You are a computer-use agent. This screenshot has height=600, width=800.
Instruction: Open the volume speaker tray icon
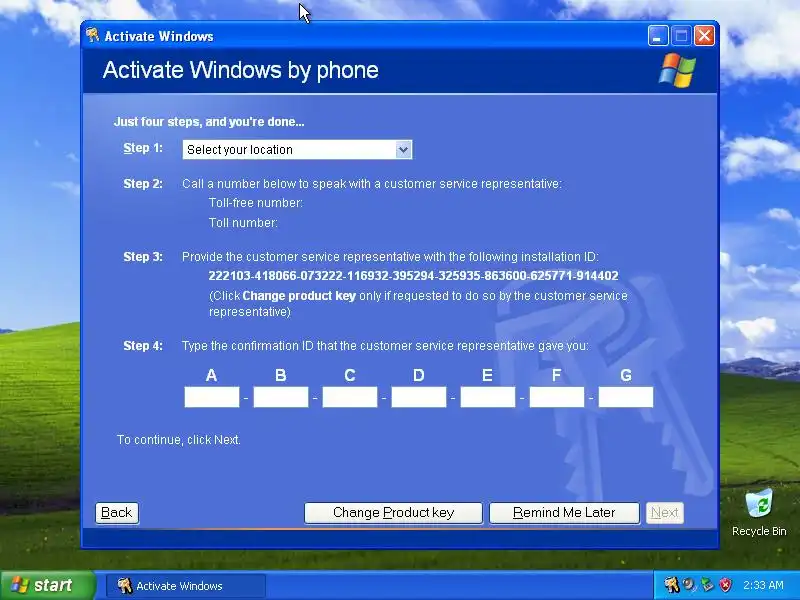tap(689, 585)
